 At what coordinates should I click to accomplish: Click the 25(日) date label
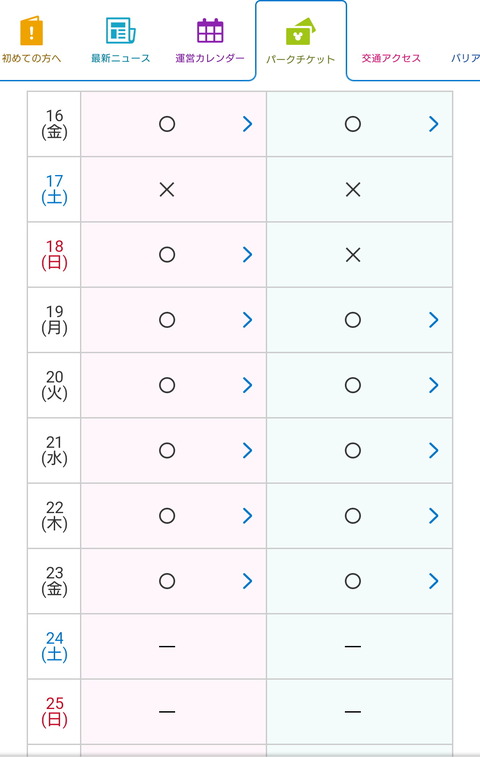click(54, 712)
